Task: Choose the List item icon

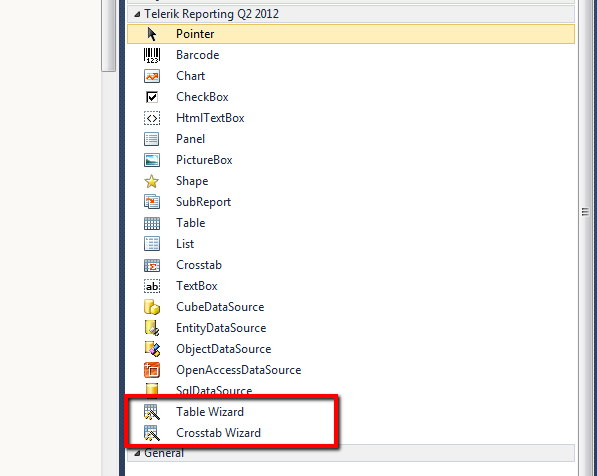Action: coord(152,244)
